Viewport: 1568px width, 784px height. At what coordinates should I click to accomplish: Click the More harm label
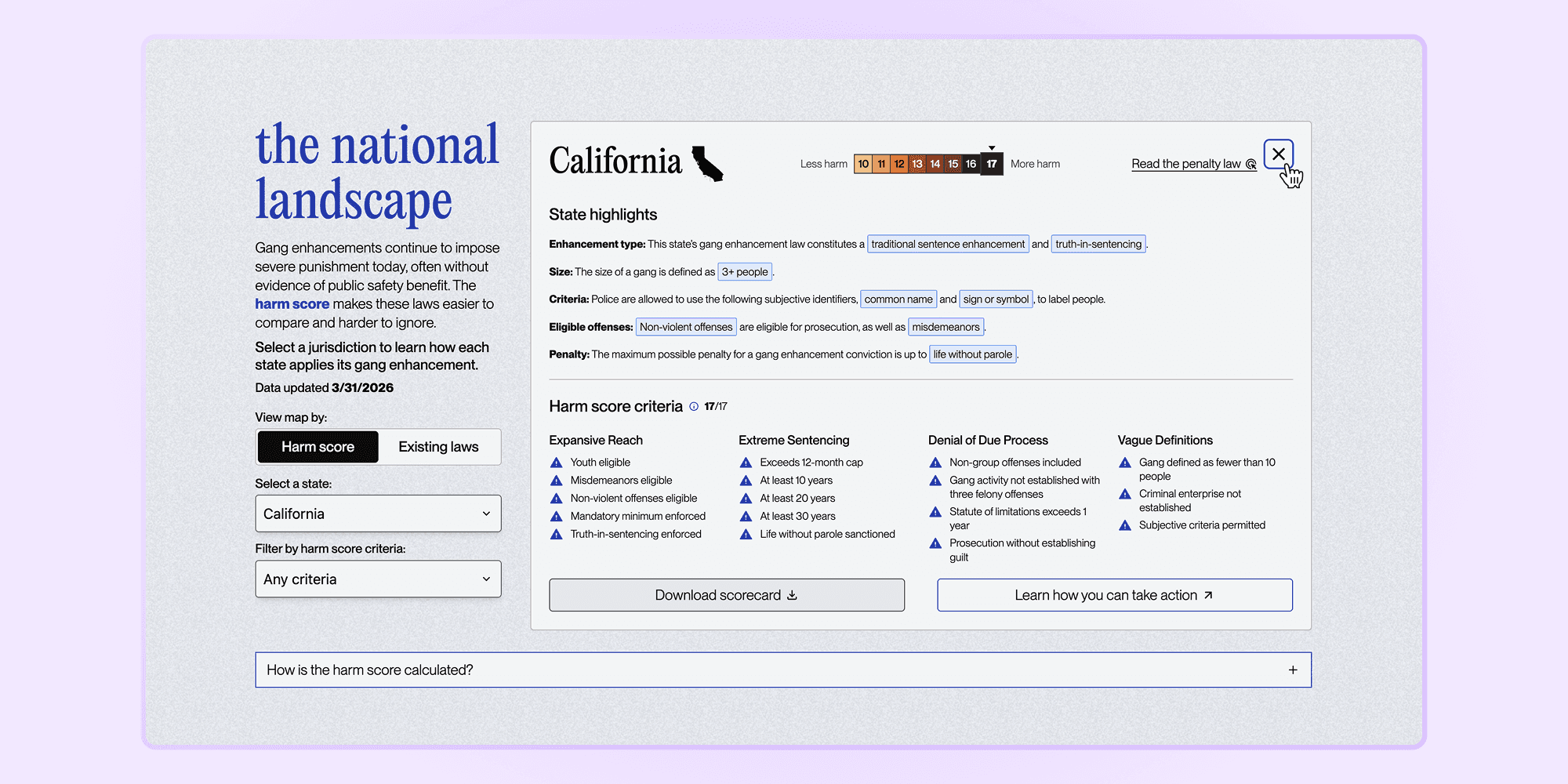coord(1035,164)
